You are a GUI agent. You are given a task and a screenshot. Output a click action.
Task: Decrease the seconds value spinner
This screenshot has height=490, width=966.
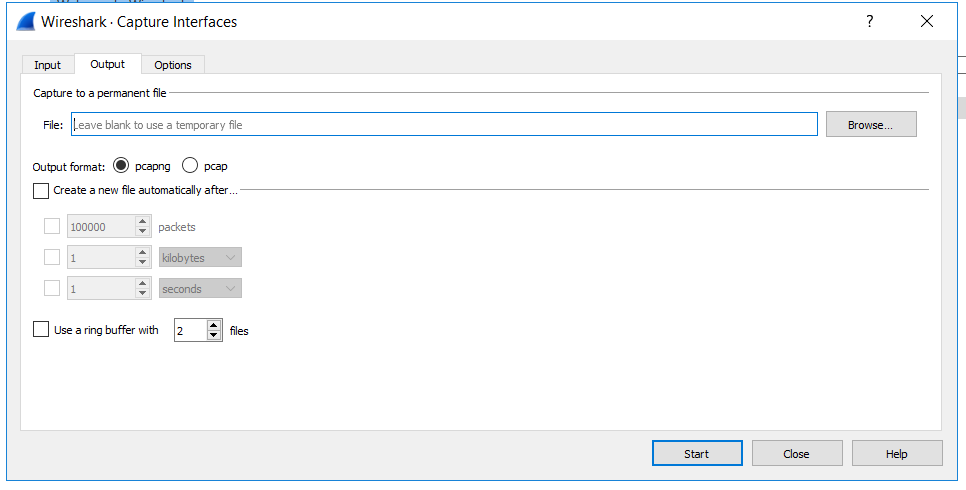143,293
